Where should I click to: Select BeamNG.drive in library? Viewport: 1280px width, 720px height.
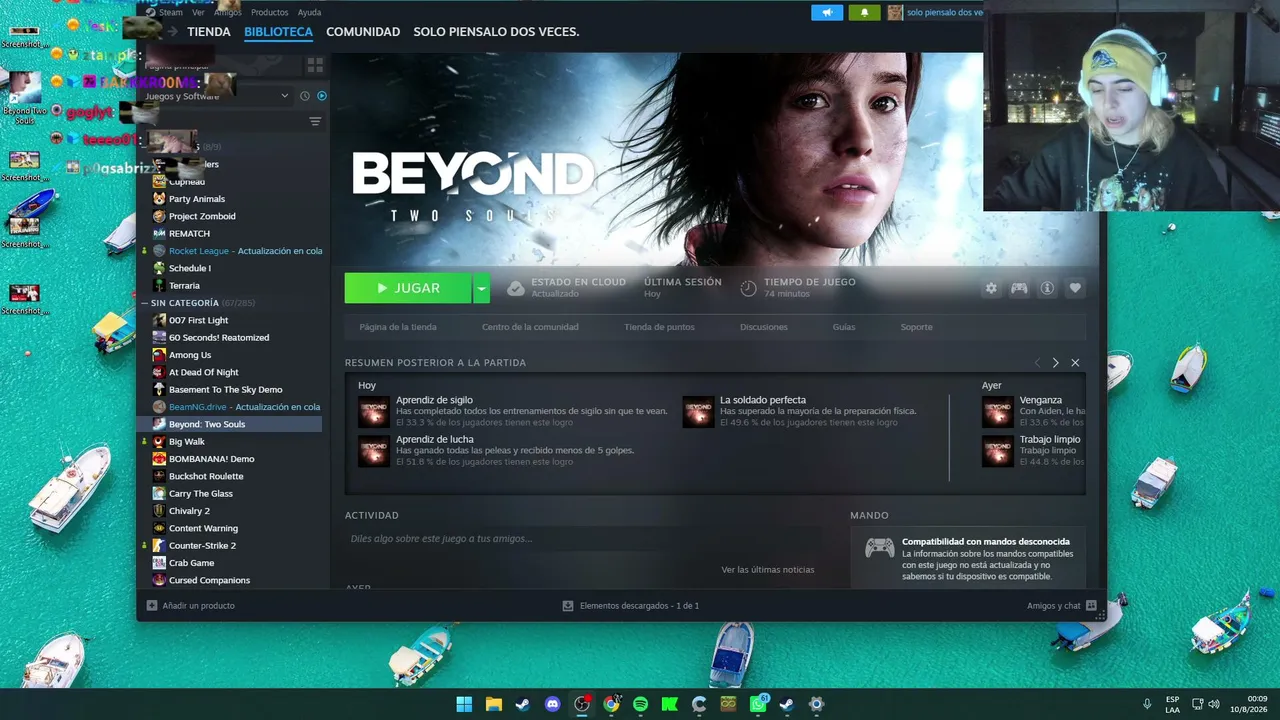[x=236, y=407]
